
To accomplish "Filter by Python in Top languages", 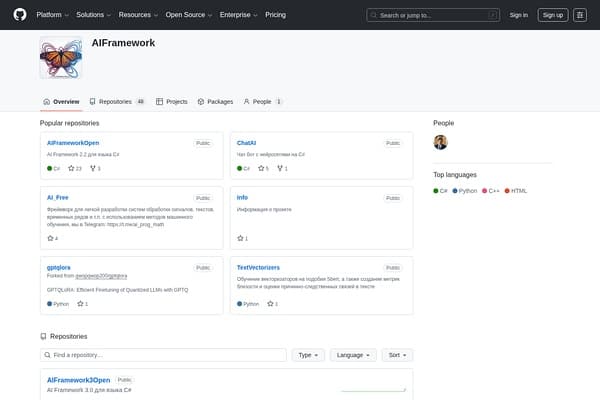I will click(465, 191).
